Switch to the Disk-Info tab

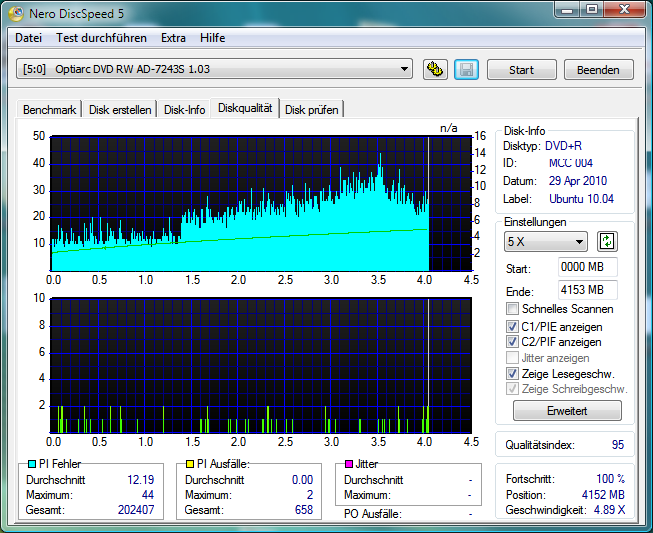[184, 110]
